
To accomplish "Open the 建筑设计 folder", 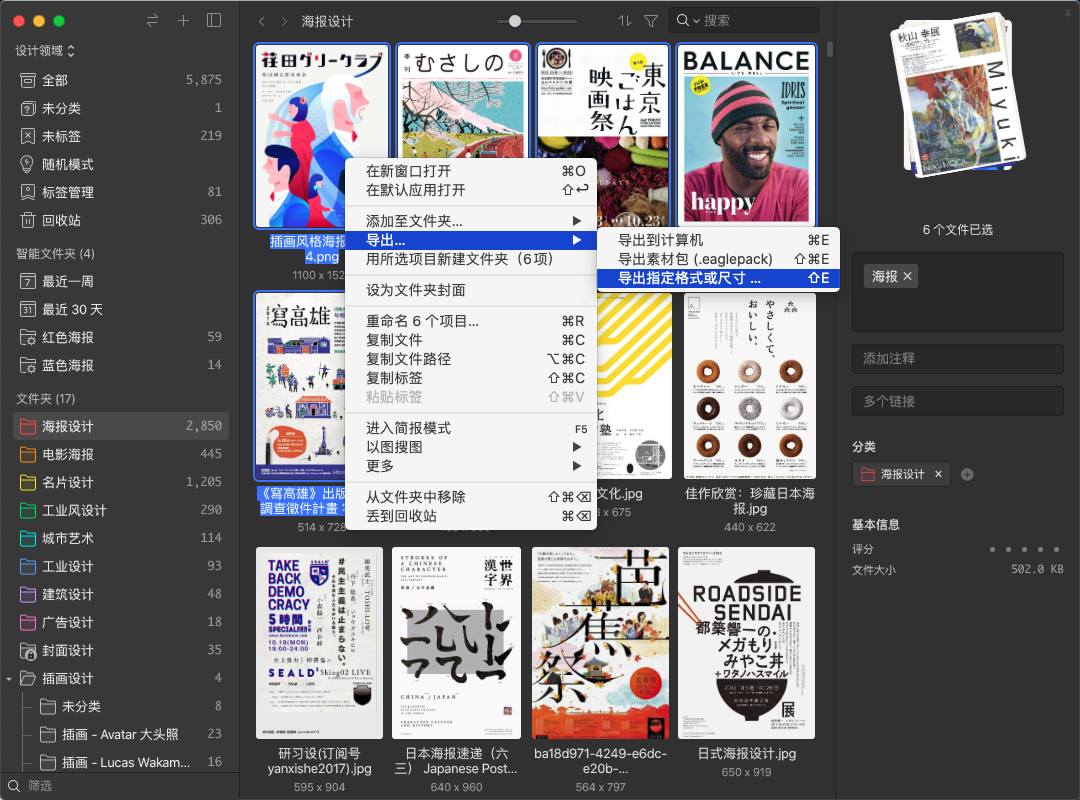I will pyautogui.click(x=121, y=594).
